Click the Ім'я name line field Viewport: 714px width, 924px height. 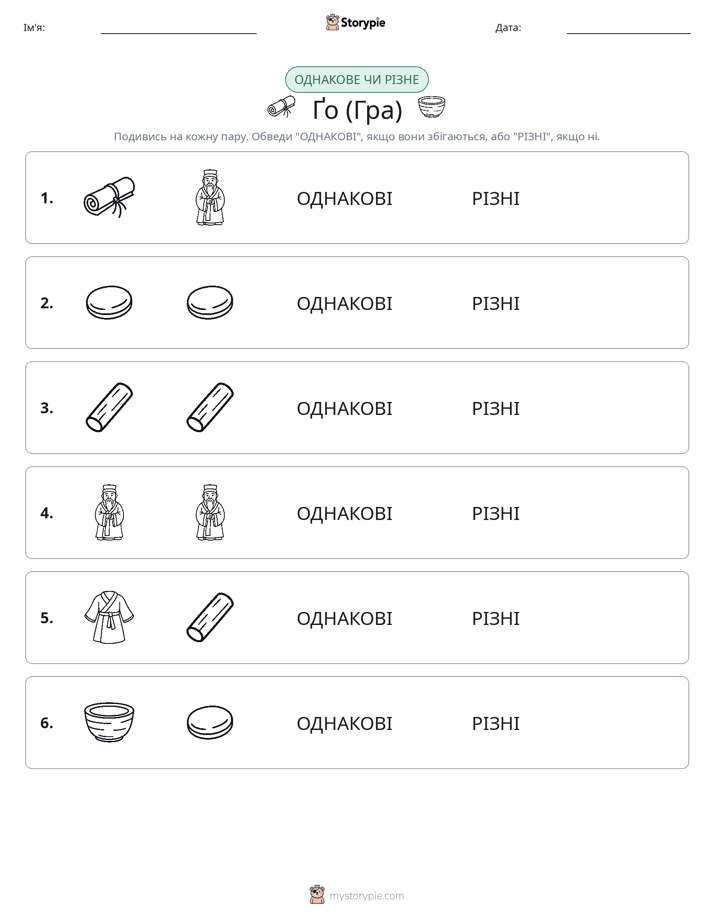tap(178, 28)
